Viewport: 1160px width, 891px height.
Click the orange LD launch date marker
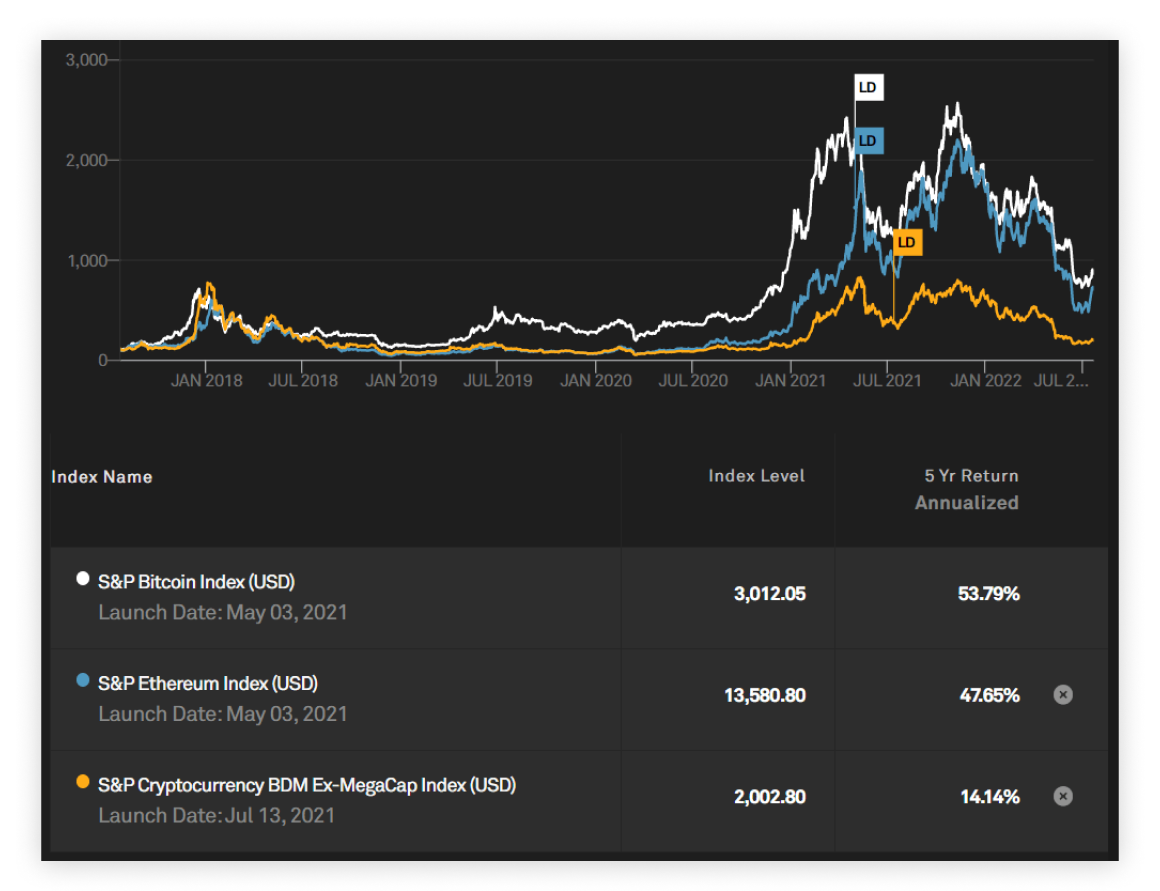906,242
